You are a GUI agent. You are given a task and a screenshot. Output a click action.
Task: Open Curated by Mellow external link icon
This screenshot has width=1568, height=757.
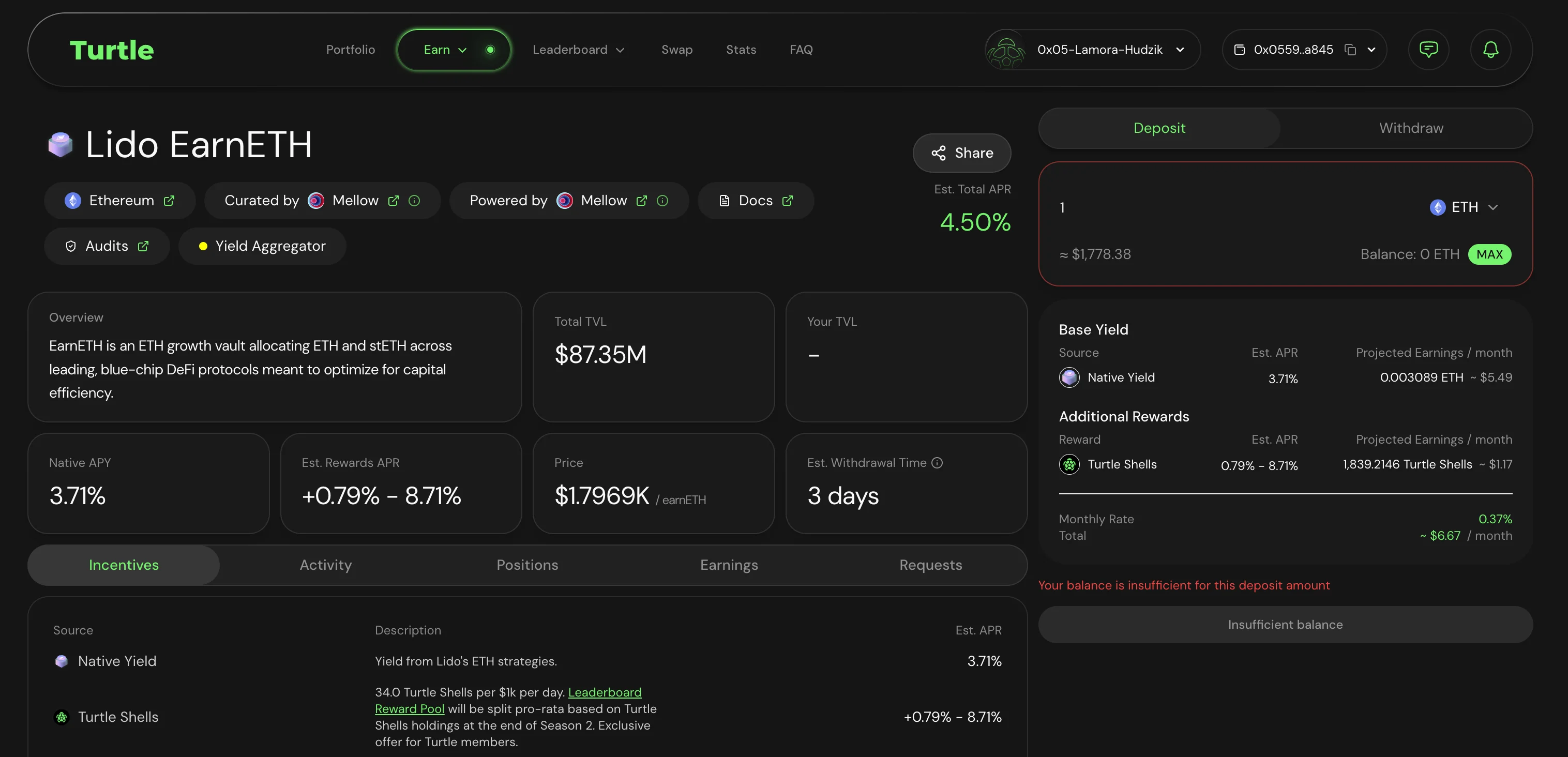[393, 201]
